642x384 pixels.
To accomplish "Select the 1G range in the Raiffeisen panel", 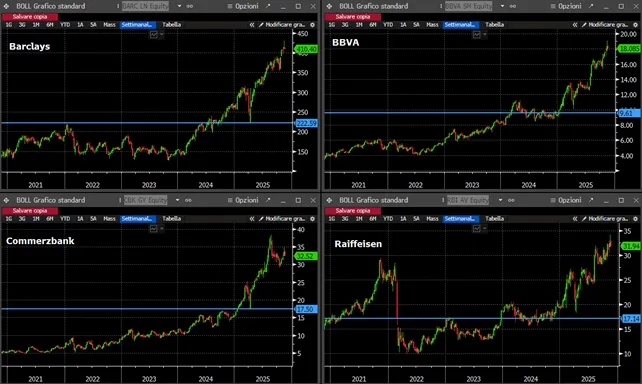I will pyautogui.click(x=332, y=219).
